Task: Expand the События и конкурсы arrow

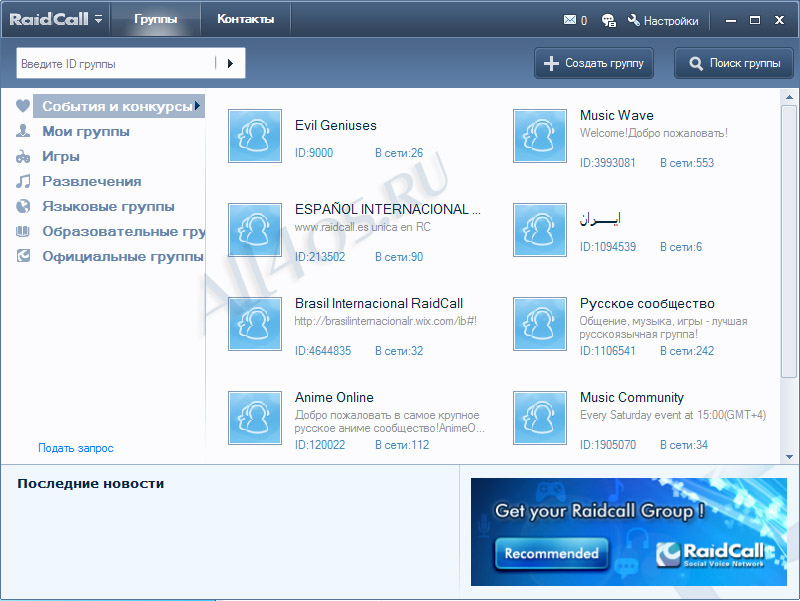Action: pyautogui.click(x=197, y=106)
